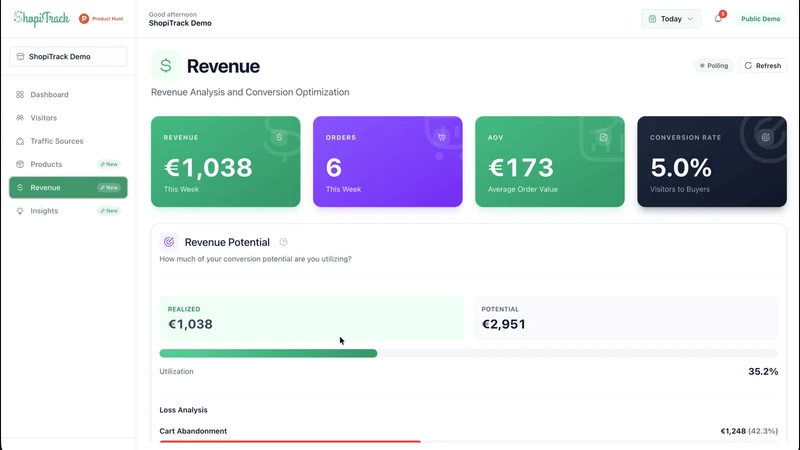Screen dimensions: 800x450
Task: Click the calendar icon in Today selector
Action: click(652, 19)
